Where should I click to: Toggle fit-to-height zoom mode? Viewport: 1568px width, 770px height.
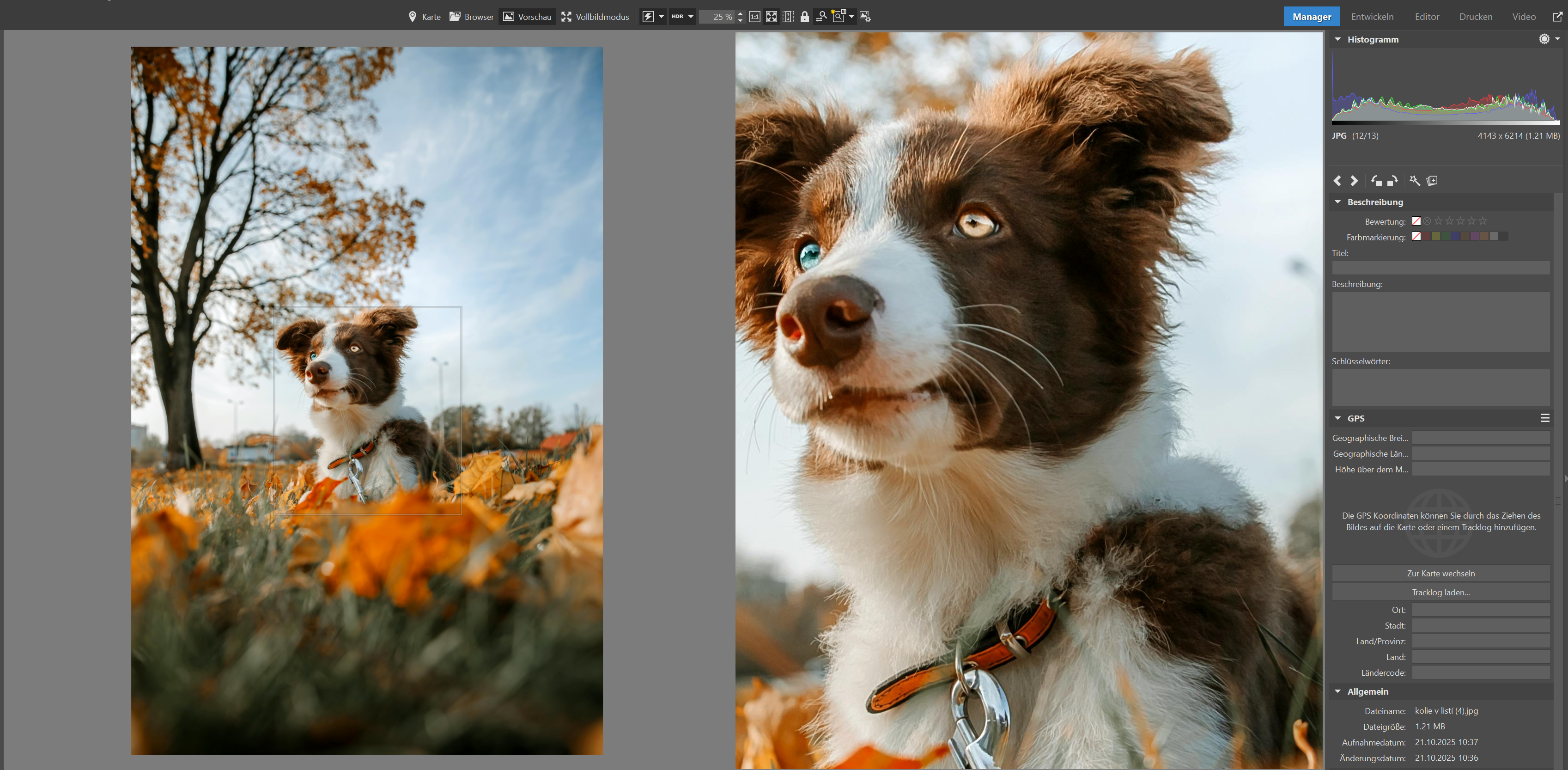click(x=788, y=17)
